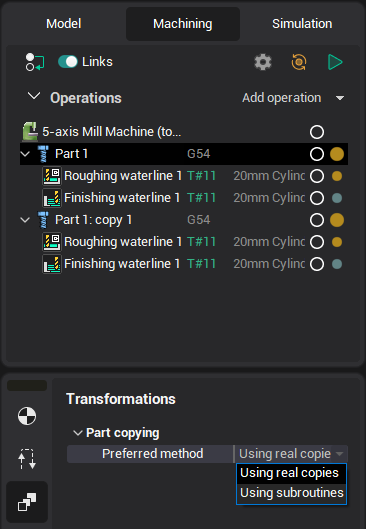Switch to the Model tab
The width and height of the screenshot is (366, 529).
coord(63,24)
